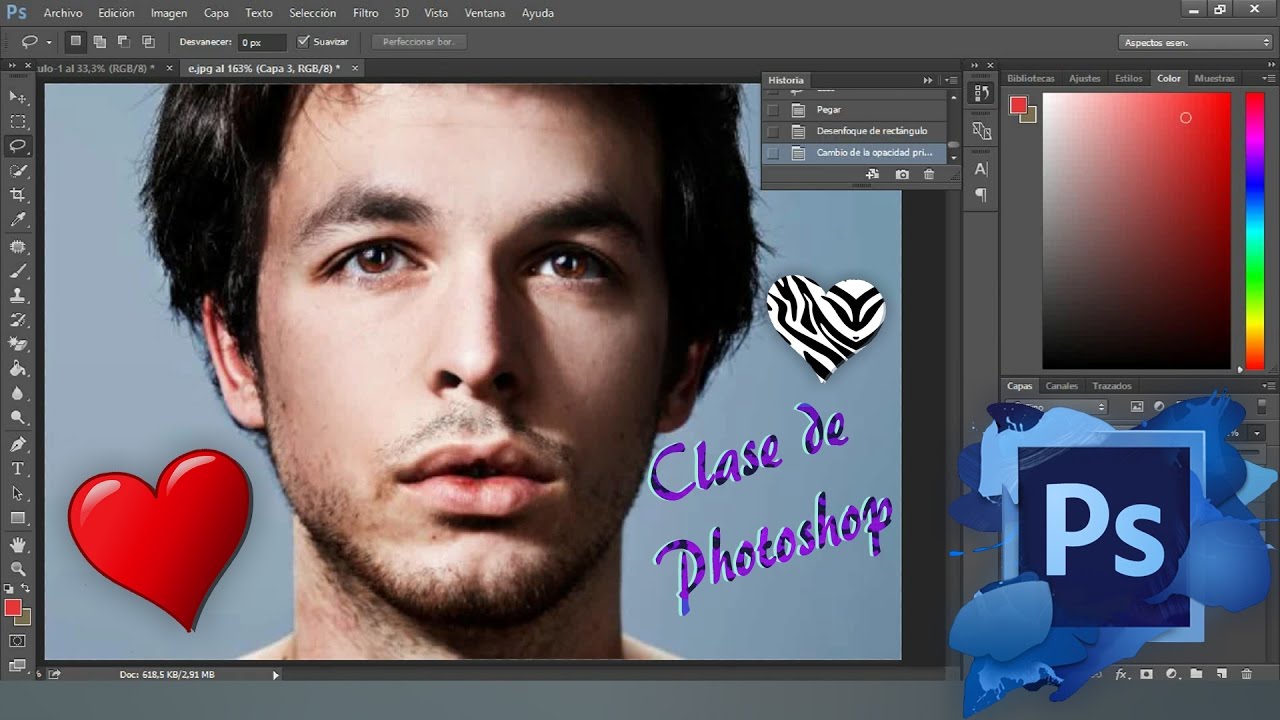Open the Aspectos esen. workspace dropdown
The width and height of the screenshot is (1280, 720).
[x=1195, y=42]
